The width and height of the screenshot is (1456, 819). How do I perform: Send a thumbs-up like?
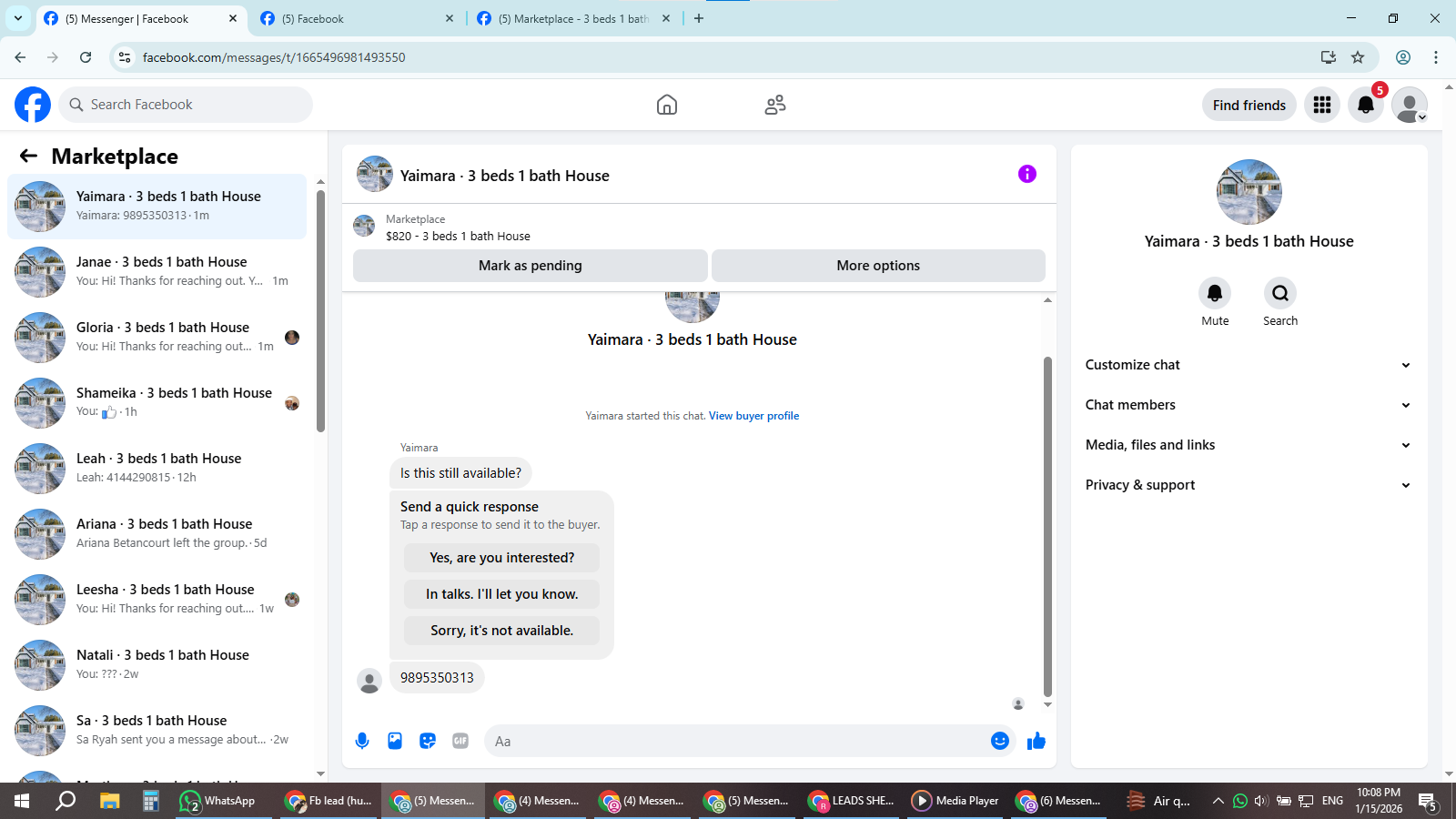1036,741
